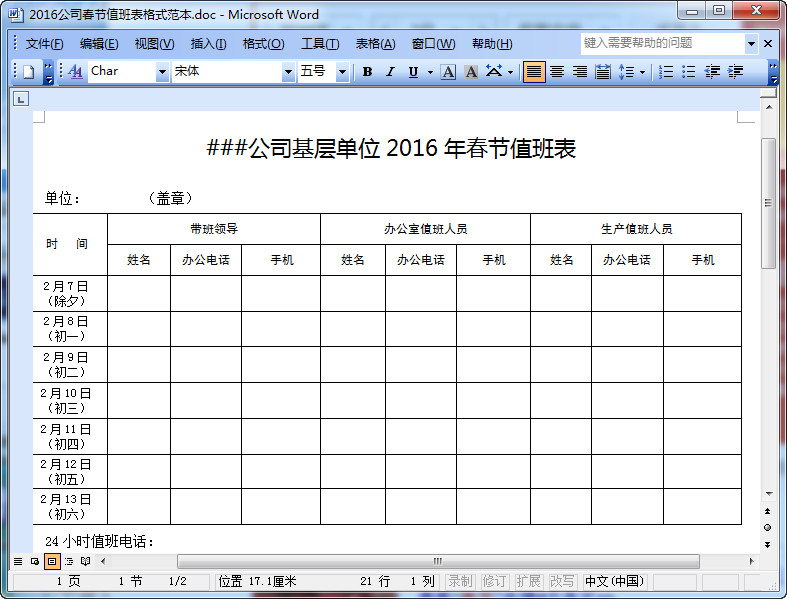Screen dimensions: 787x599
Task: Click the Next Page double-arrow button
Action: click(767, 545)
